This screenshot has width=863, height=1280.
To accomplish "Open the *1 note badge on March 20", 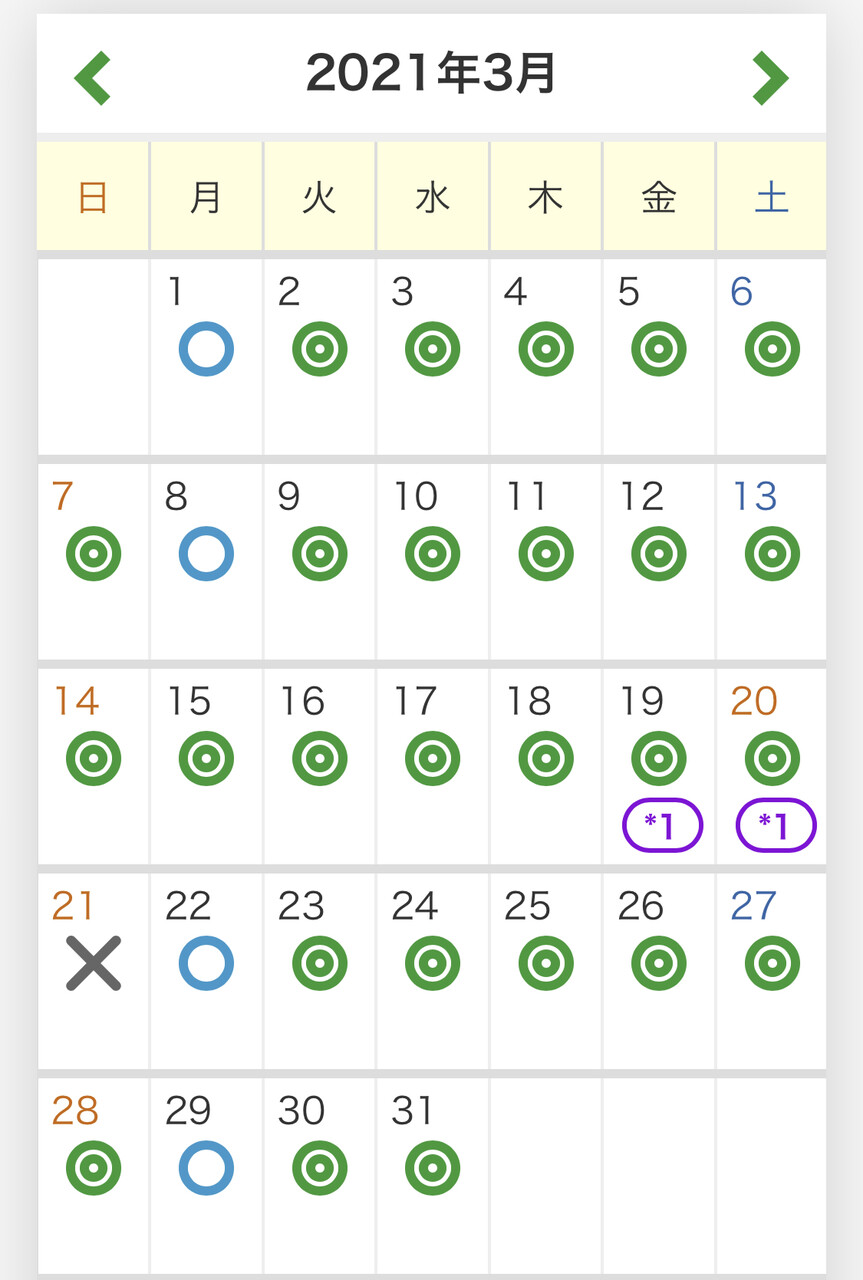I will pos(775,825).
